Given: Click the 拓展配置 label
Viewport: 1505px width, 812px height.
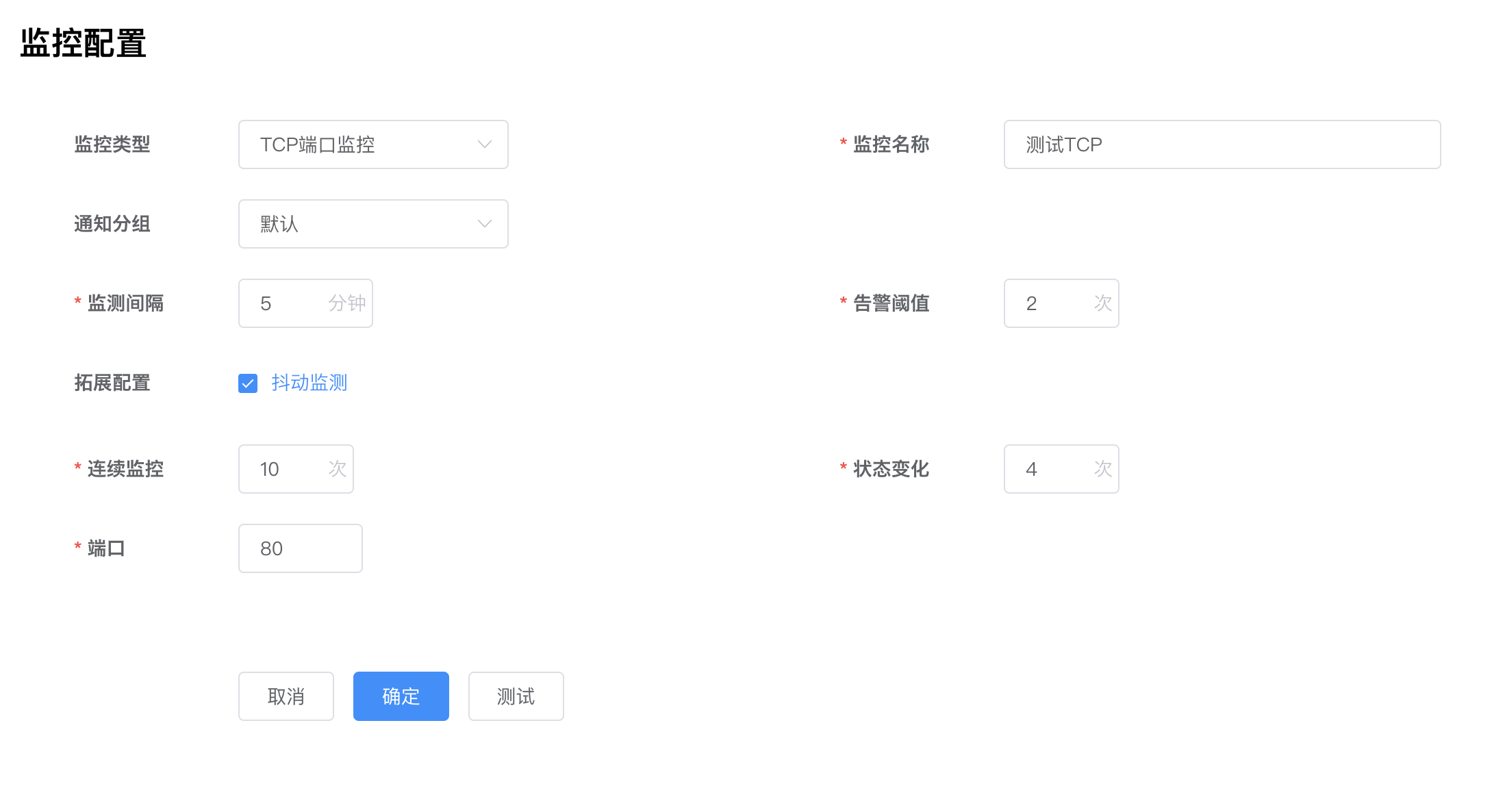Looking at the screenshot, I should point(112,383).
